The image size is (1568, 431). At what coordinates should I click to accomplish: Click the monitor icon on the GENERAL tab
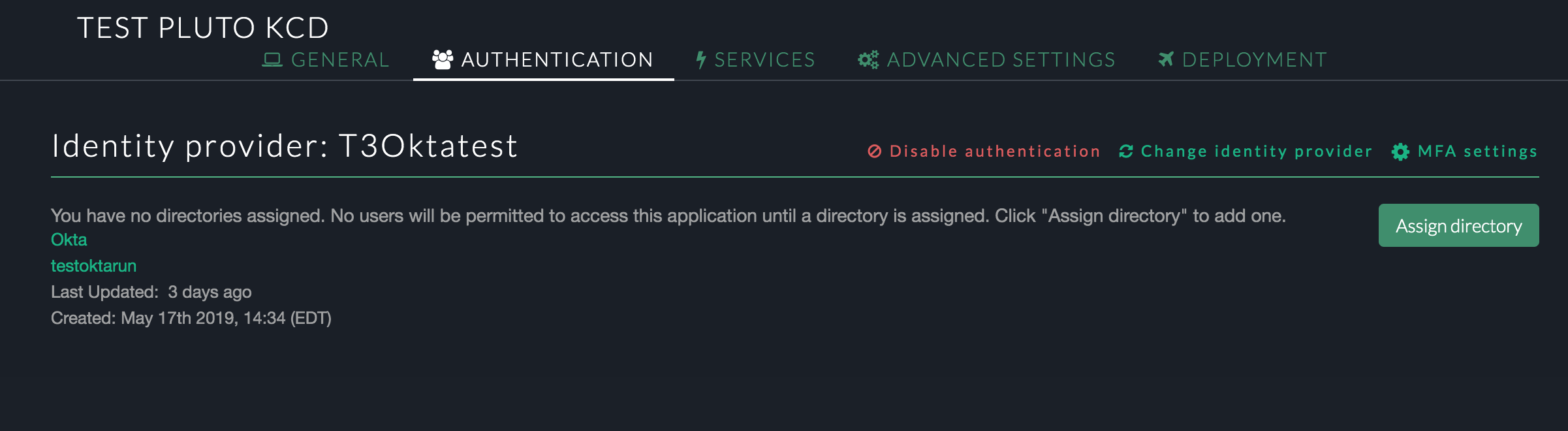pos(273,59)
